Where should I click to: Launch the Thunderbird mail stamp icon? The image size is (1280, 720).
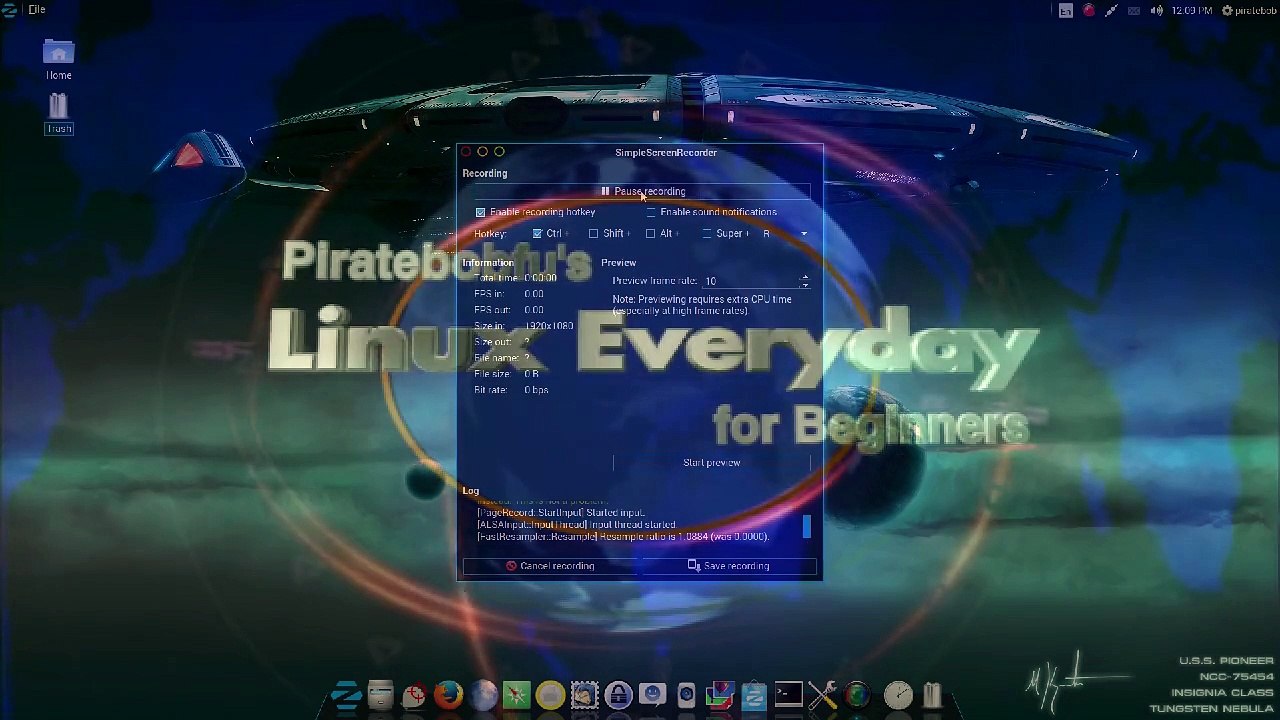click(584, 694)
